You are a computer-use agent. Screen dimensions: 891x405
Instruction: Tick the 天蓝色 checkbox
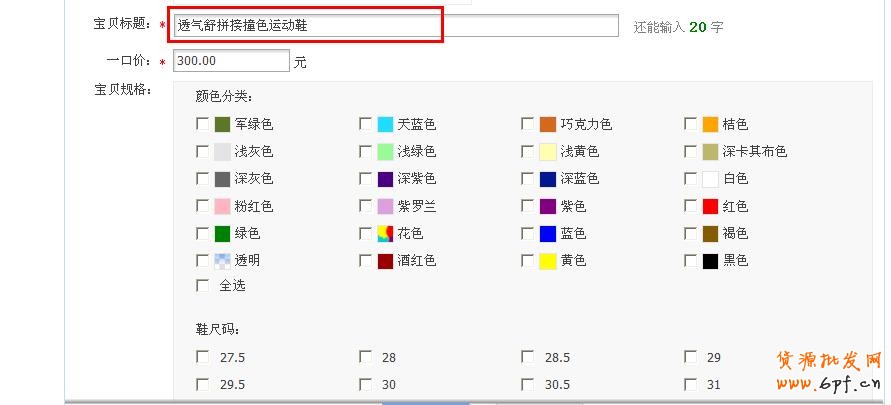(x=366, y=125)
